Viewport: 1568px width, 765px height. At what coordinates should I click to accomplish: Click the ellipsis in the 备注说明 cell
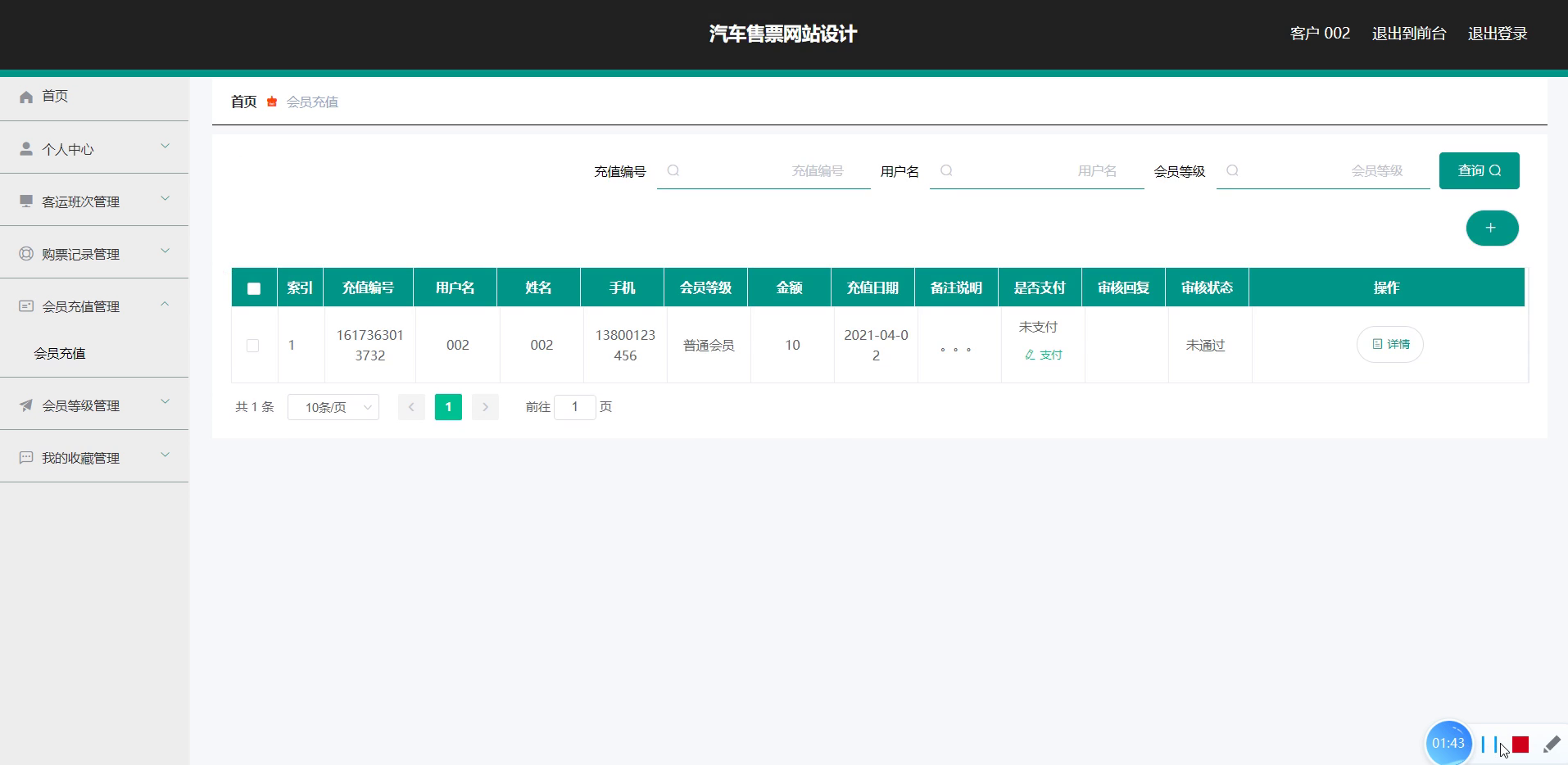[x=955, y=350]
